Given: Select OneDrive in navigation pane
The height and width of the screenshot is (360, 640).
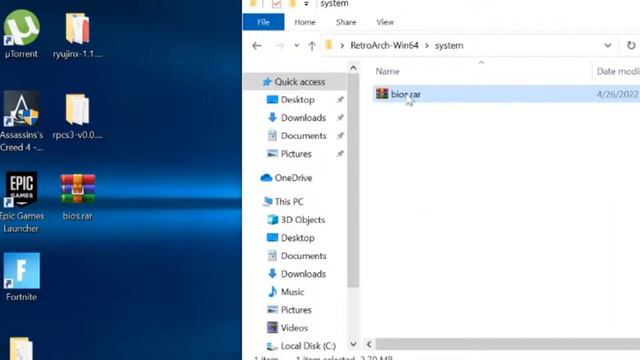Looking at the screenshot, I should pyautogui.click(x=286, y=178).
